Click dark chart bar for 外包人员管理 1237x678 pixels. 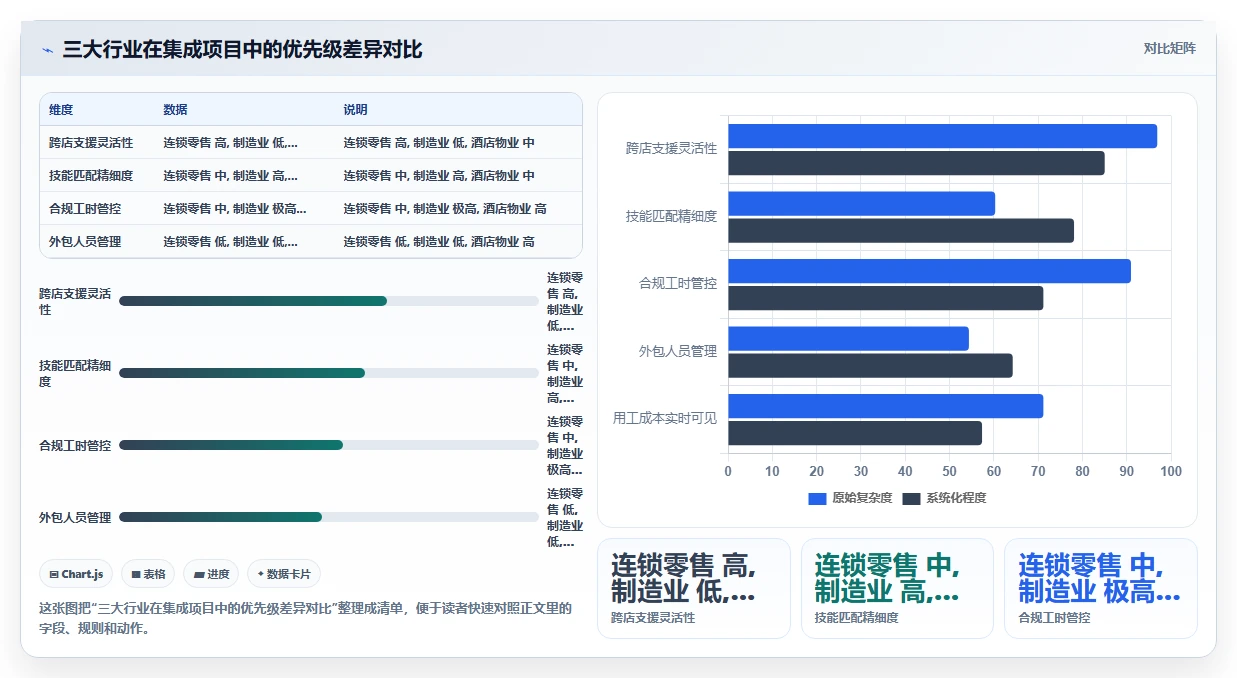[870, 366]
